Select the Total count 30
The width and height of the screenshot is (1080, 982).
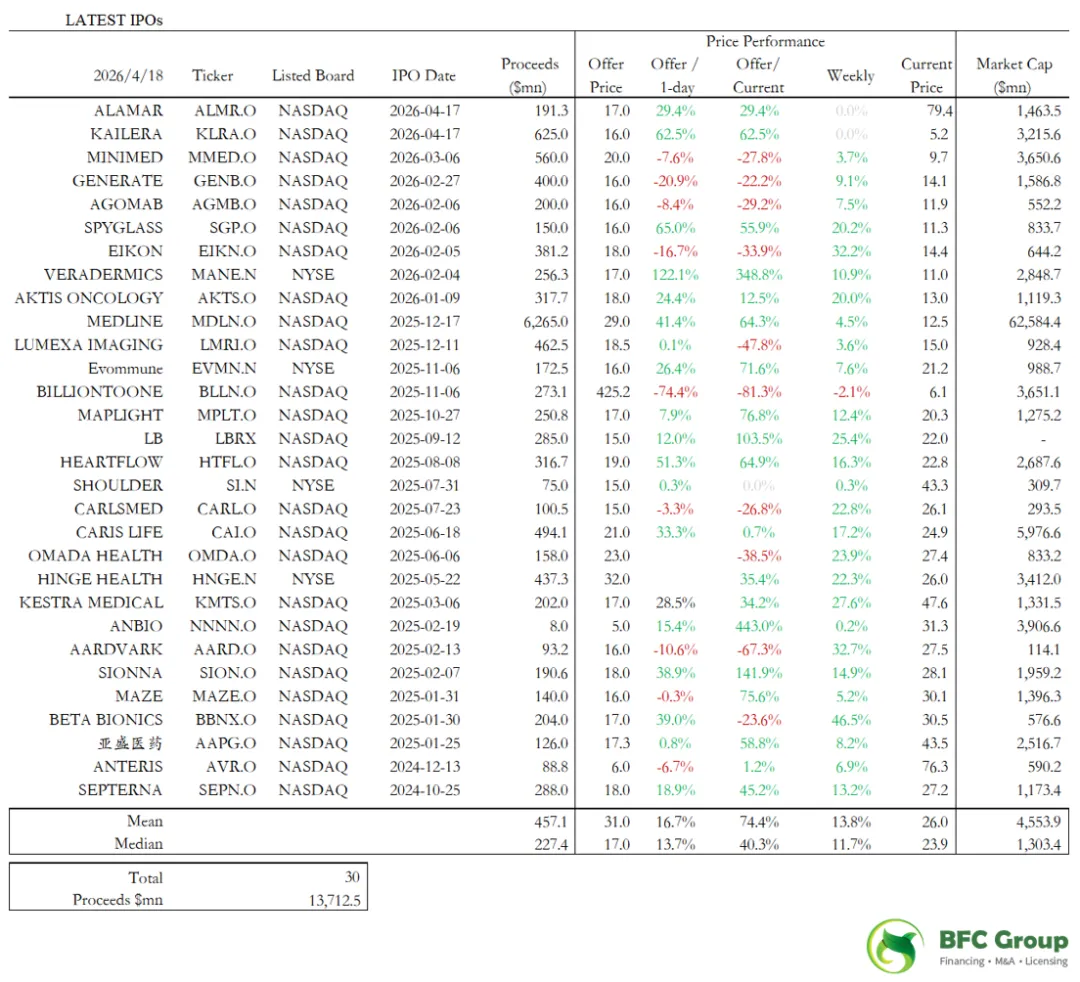[x=352, y=877]
